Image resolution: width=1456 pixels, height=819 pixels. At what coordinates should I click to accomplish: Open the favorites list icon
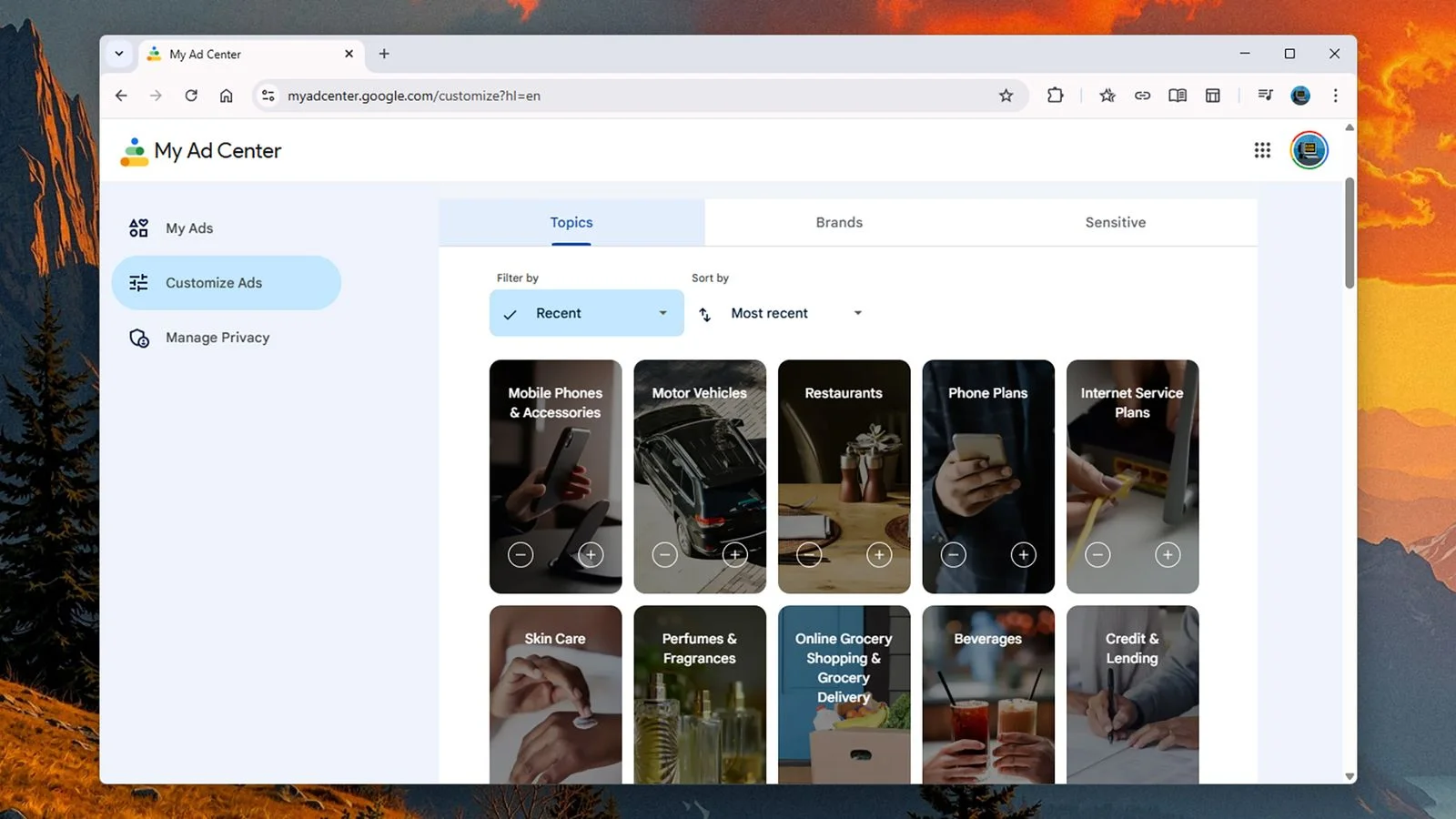[x=1107, y=96]
